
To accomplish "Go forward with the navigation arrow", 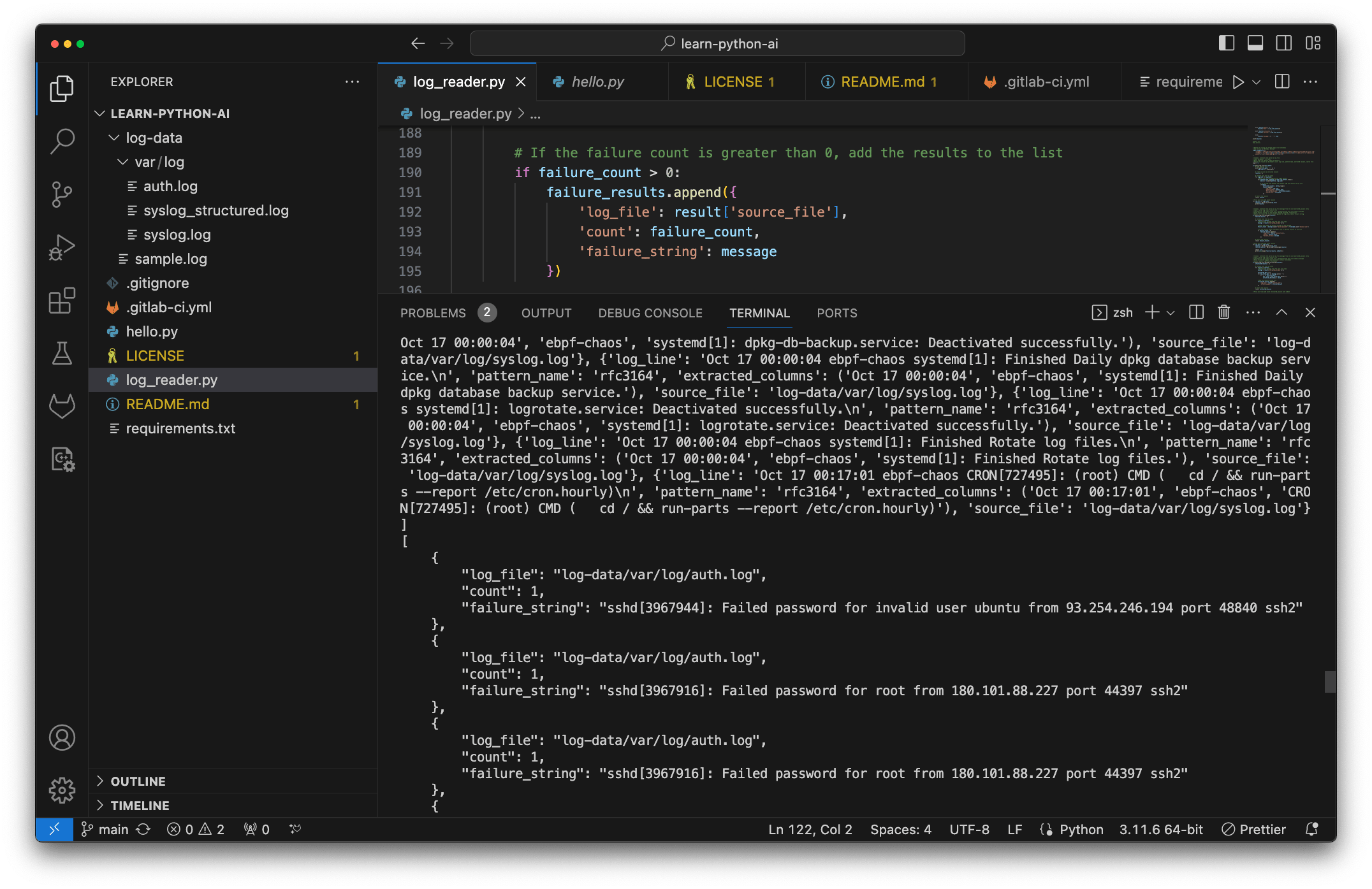I will pyautogui.click(x=447, y=43).
